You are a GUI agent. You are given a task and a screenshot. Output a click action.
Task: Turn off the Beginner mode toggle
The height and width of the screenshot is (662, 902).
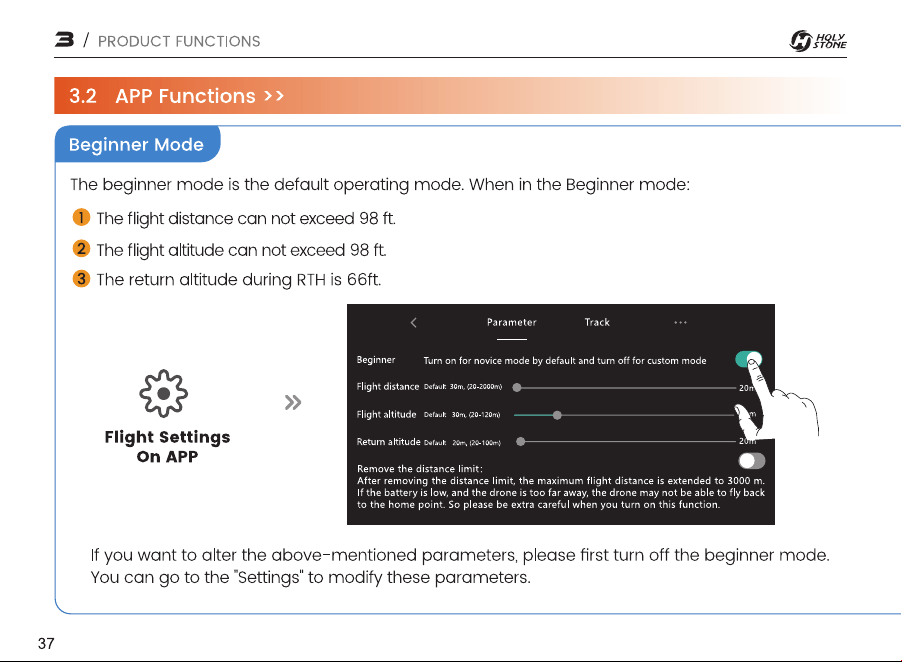point(748,360)
